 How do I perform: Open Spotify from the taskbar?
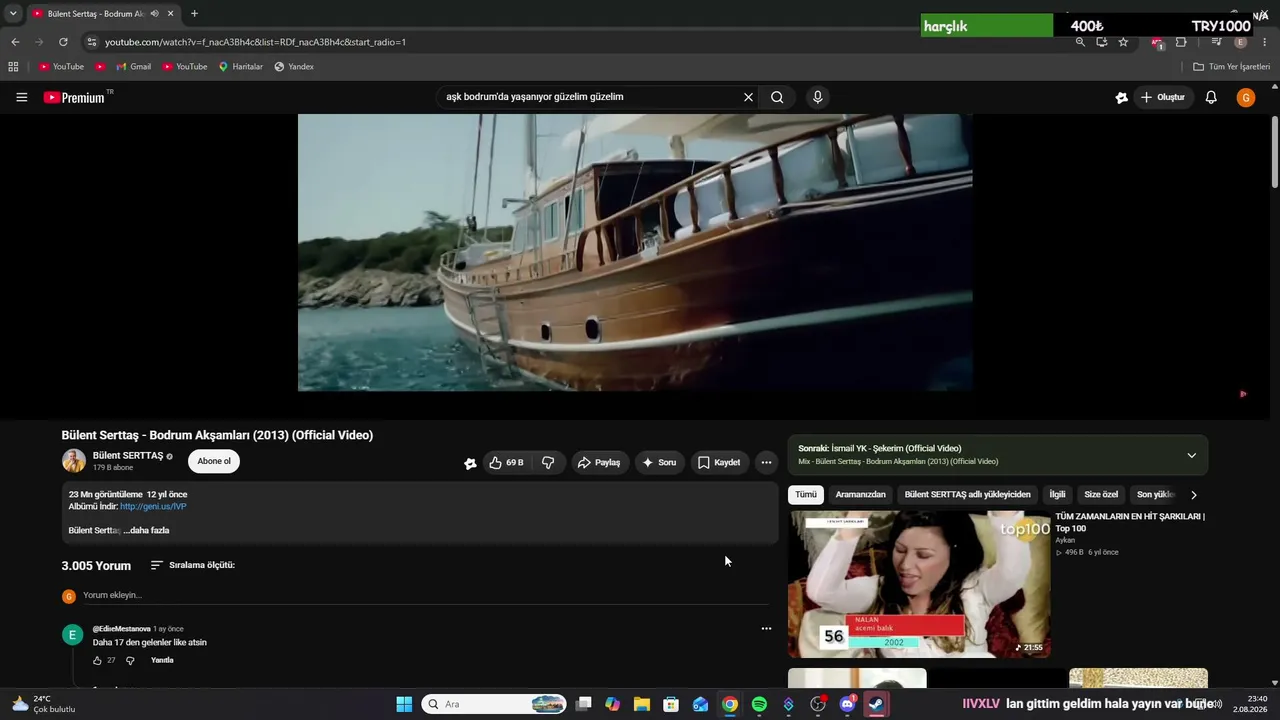(x=759, y=704)
